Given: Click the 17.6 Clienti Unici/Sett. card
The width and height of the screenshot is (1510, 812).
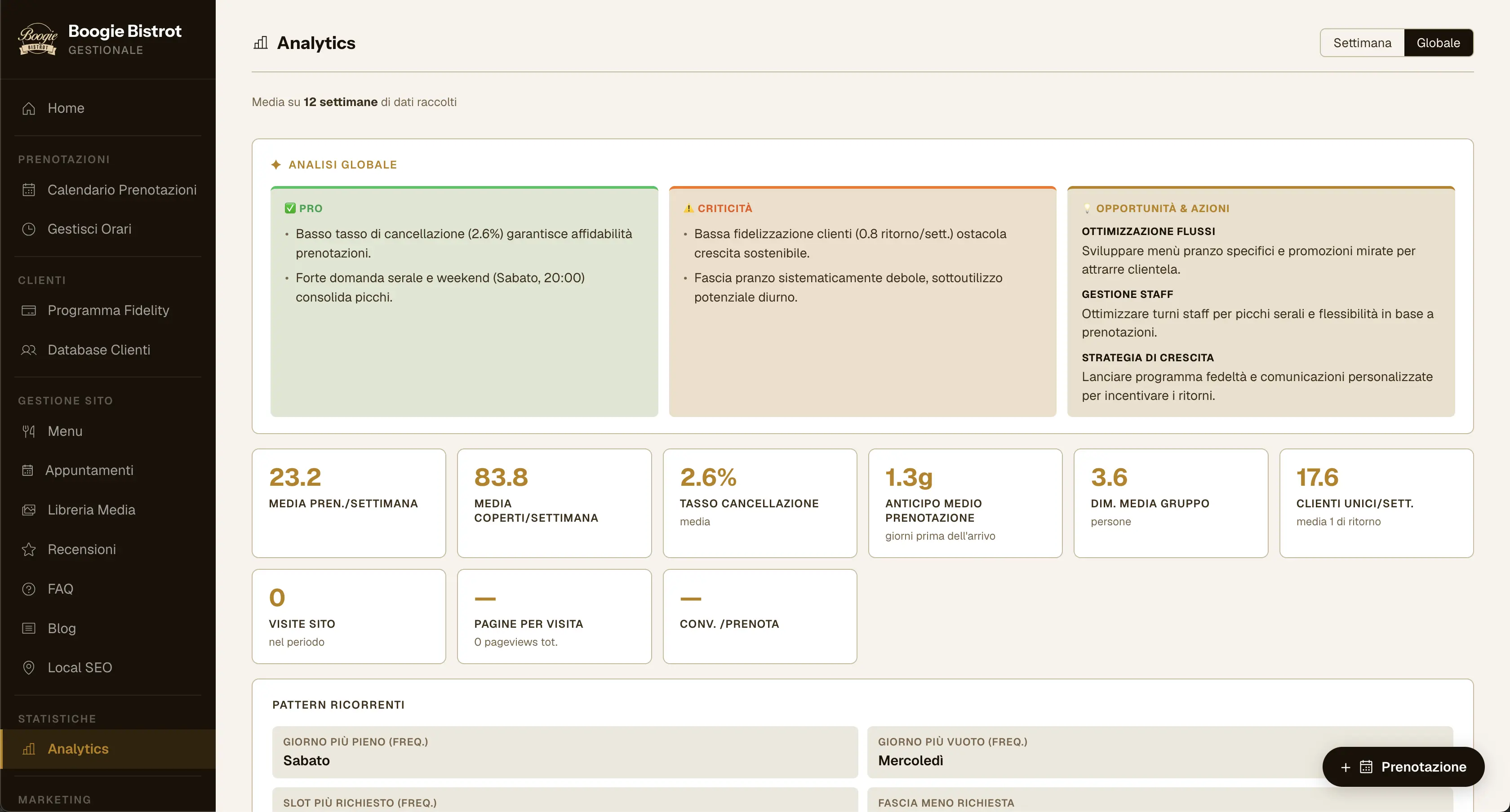Looking at the screenshot, I should 1377,503.
